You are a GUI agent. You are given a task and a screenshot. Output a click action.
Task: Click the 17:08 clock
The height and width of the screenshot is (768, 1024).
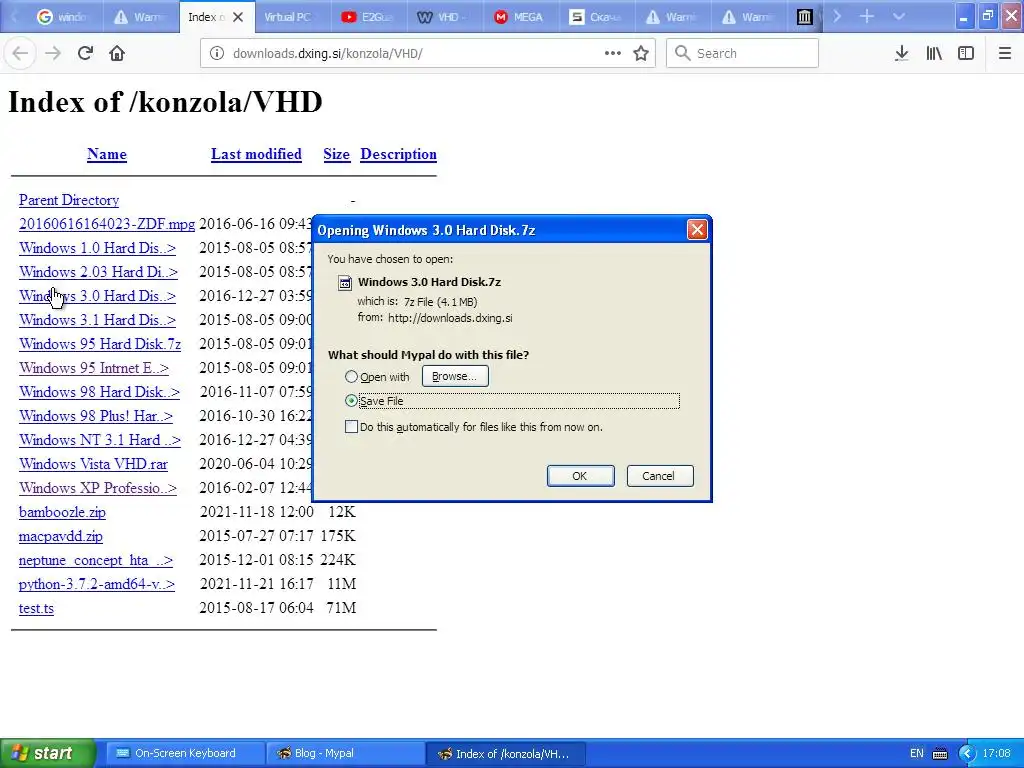(997, 754)
